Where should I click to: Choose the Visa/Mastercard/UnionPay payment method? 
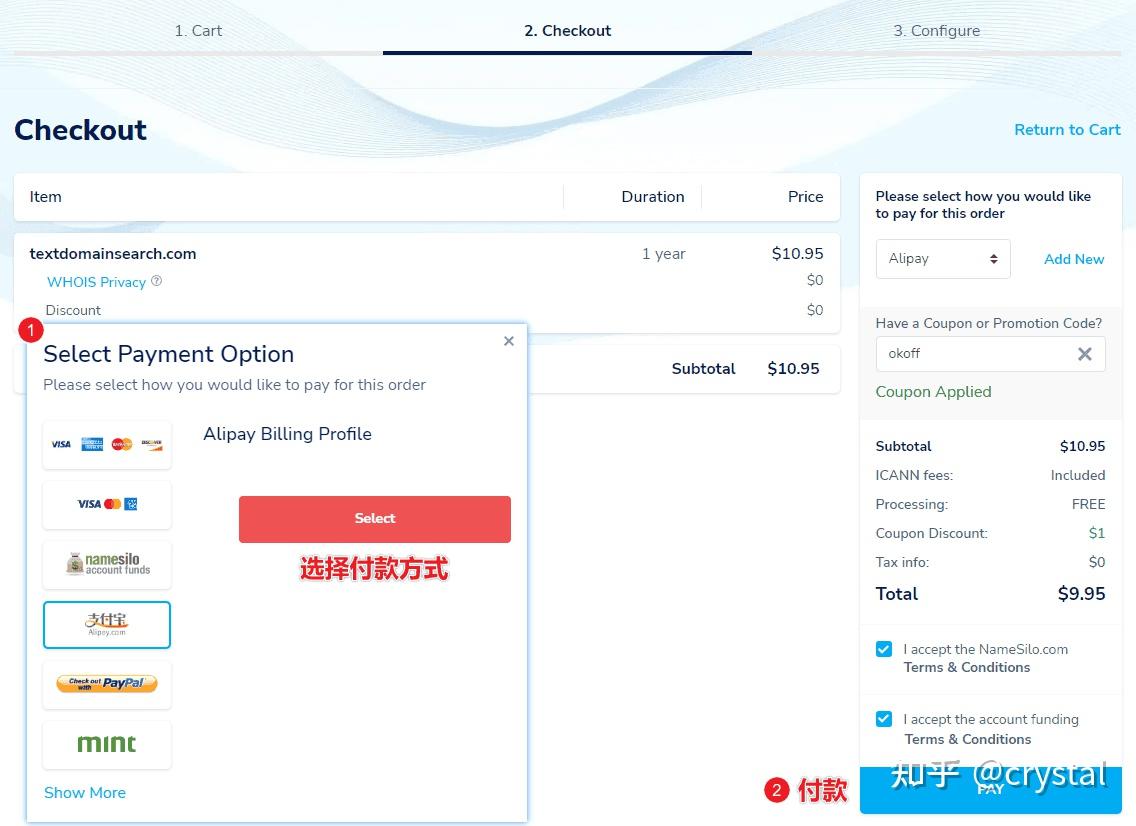coord(107,504)
